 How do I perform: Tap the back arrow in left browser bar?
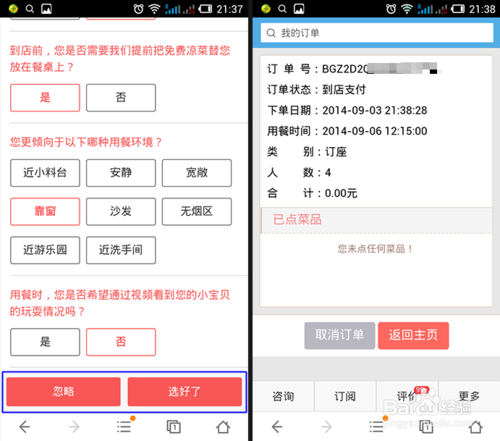(x=25, y=427)
